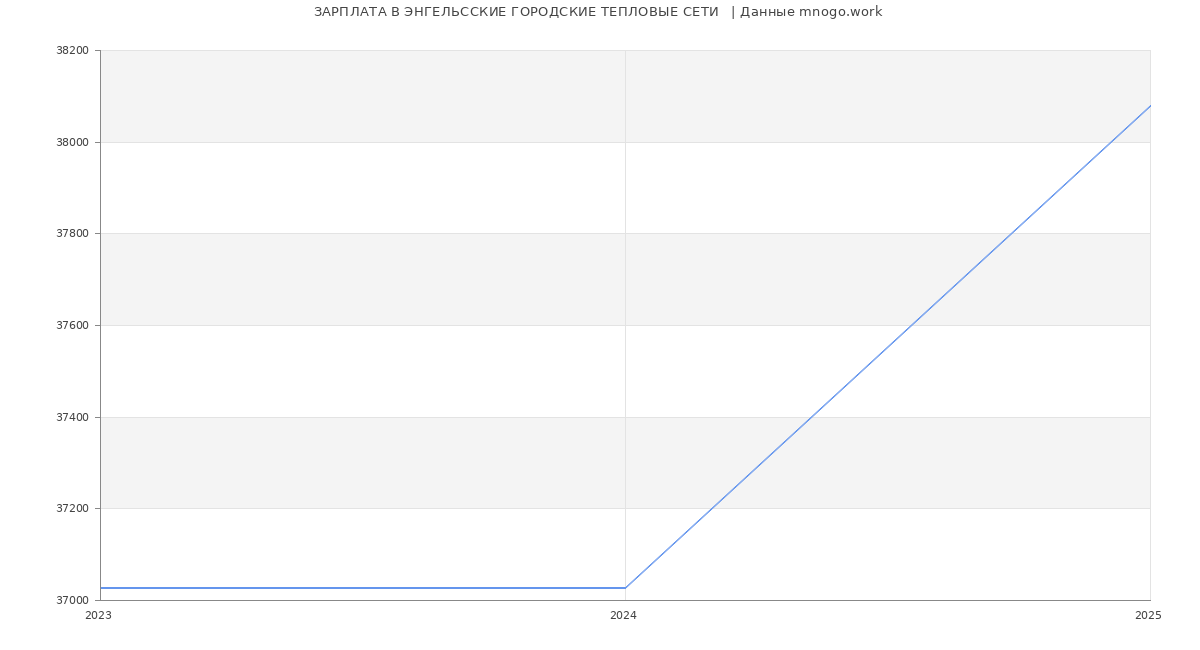Select the 37600 y-axis label
1200x650 pixels.
pyautogui.click(x=72, y=326)
